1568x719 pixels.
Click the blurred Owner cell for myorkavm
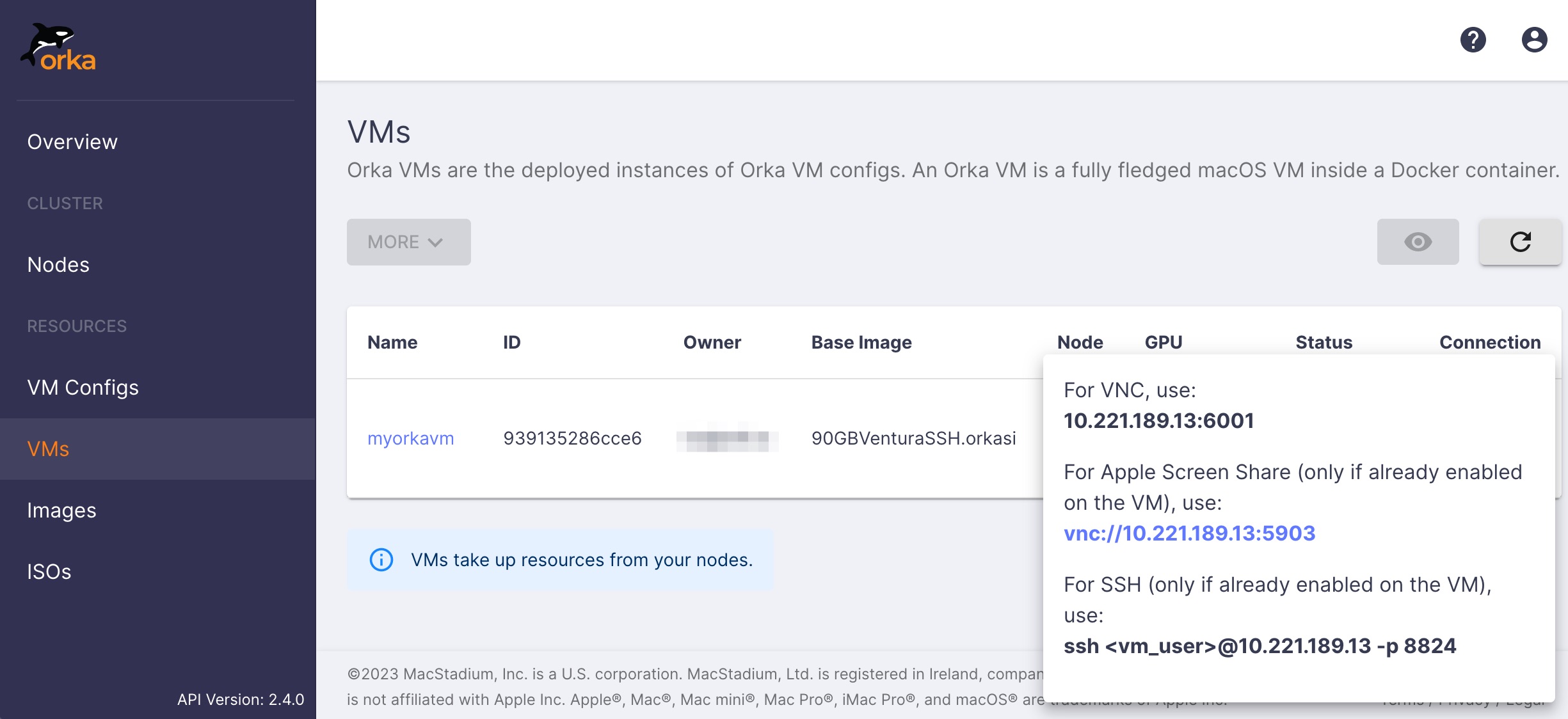tap(727, 438)
